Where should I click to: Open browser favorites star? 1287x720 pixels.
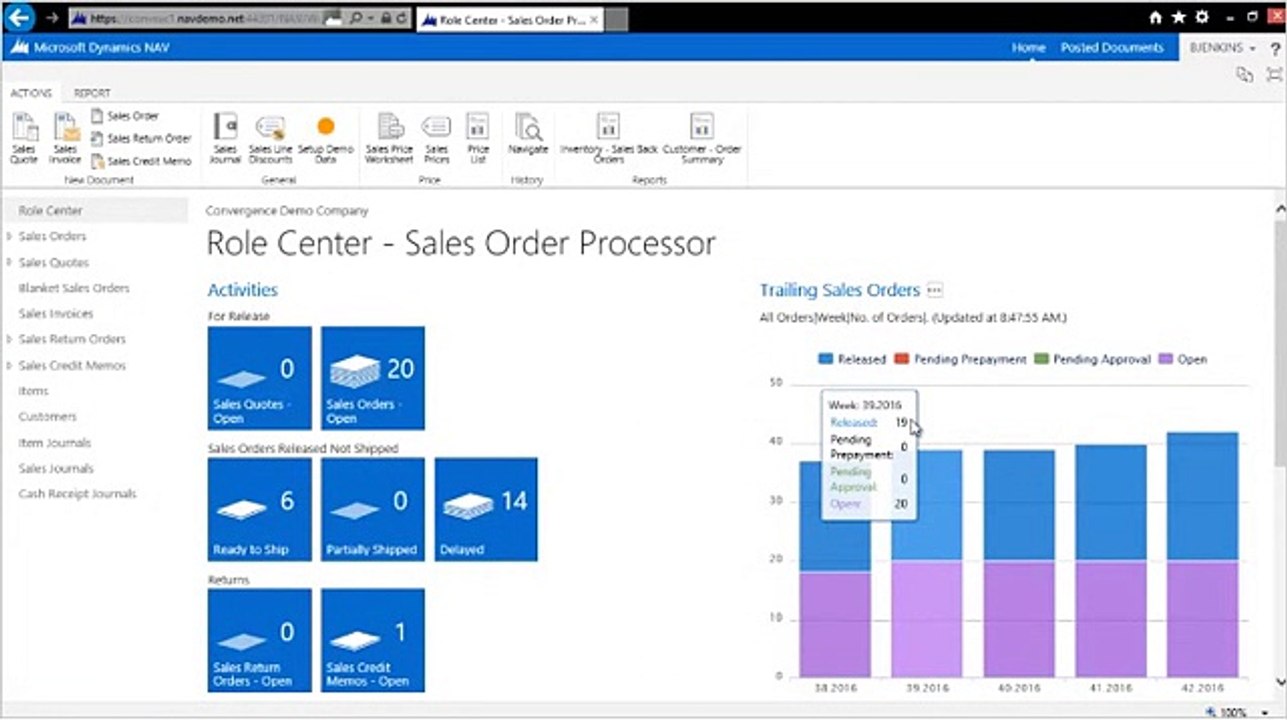tap(1179, 18)
